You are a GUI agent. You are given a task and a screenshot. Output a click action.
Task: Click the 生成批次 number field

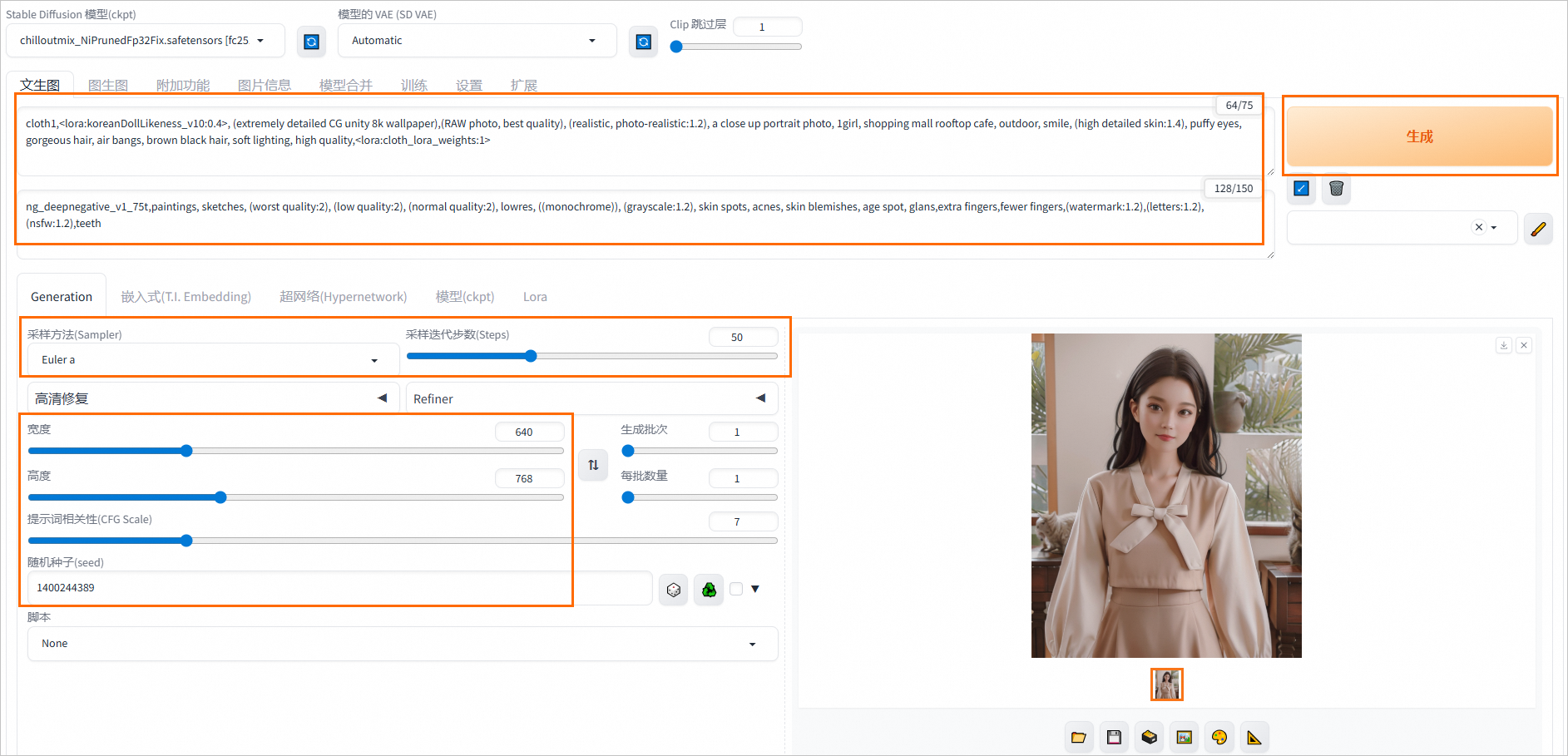pos(743,432)
